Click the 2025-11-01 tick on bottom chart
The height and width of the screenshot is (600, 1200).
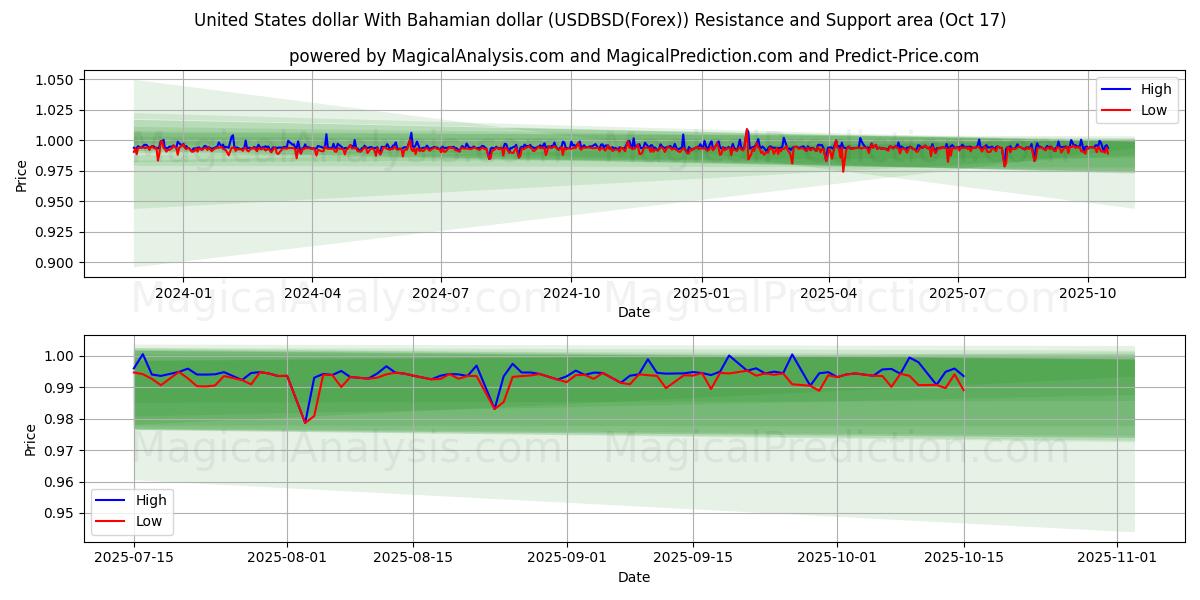(1116, 557)
